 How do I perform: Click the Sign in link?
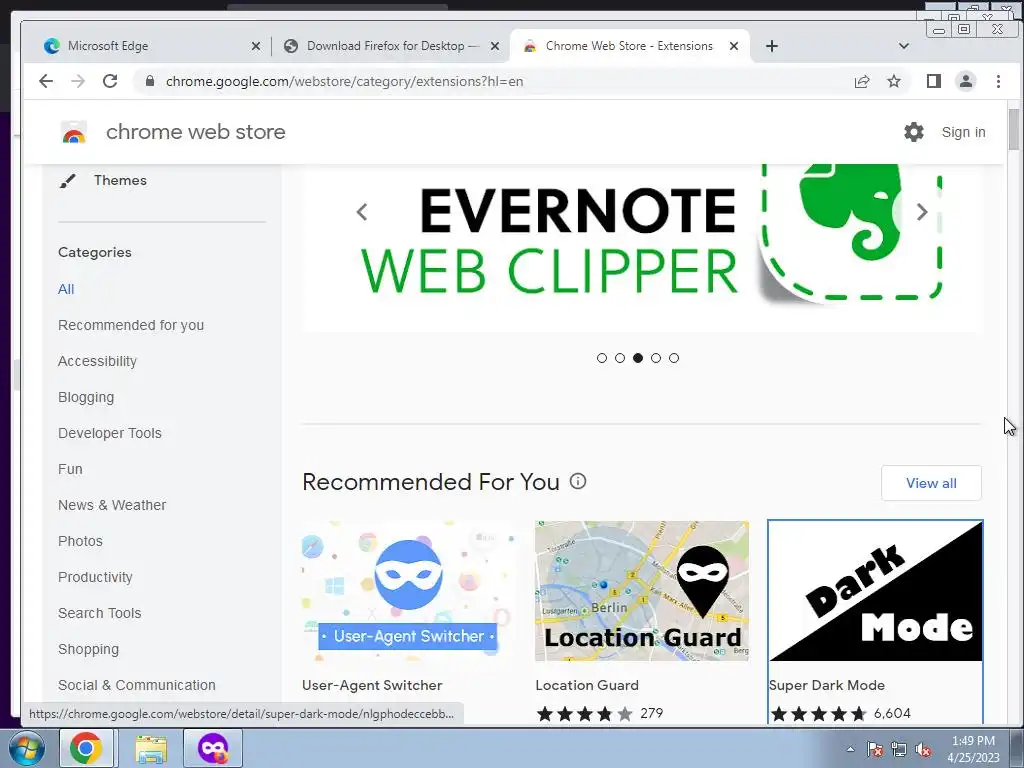(963, 132)
